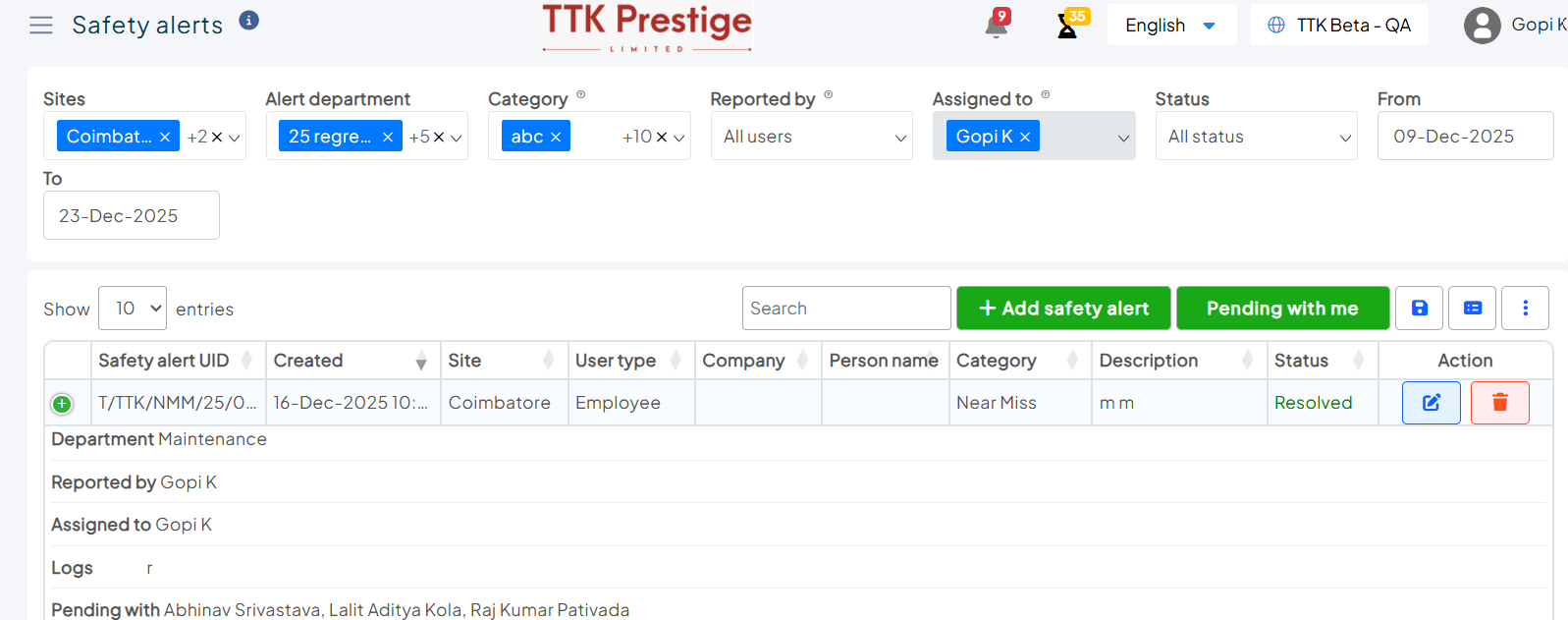Image resolution: width=1568 pixels, height=620 pixels.
Task: Edit the Resolved safety alert row
Action: pos(1431,403)
